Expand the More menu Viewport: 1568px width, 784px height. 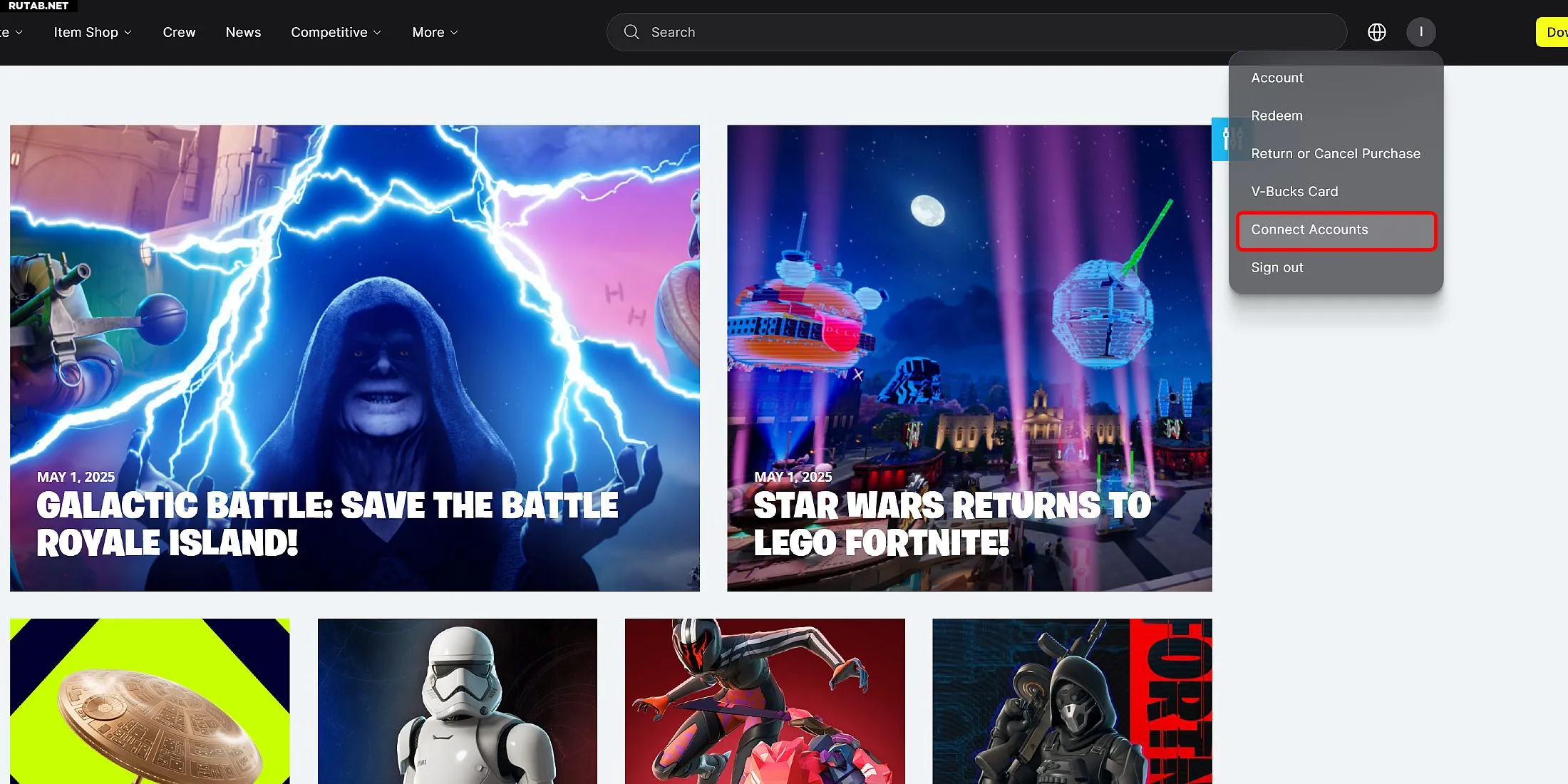coord(435,32)
